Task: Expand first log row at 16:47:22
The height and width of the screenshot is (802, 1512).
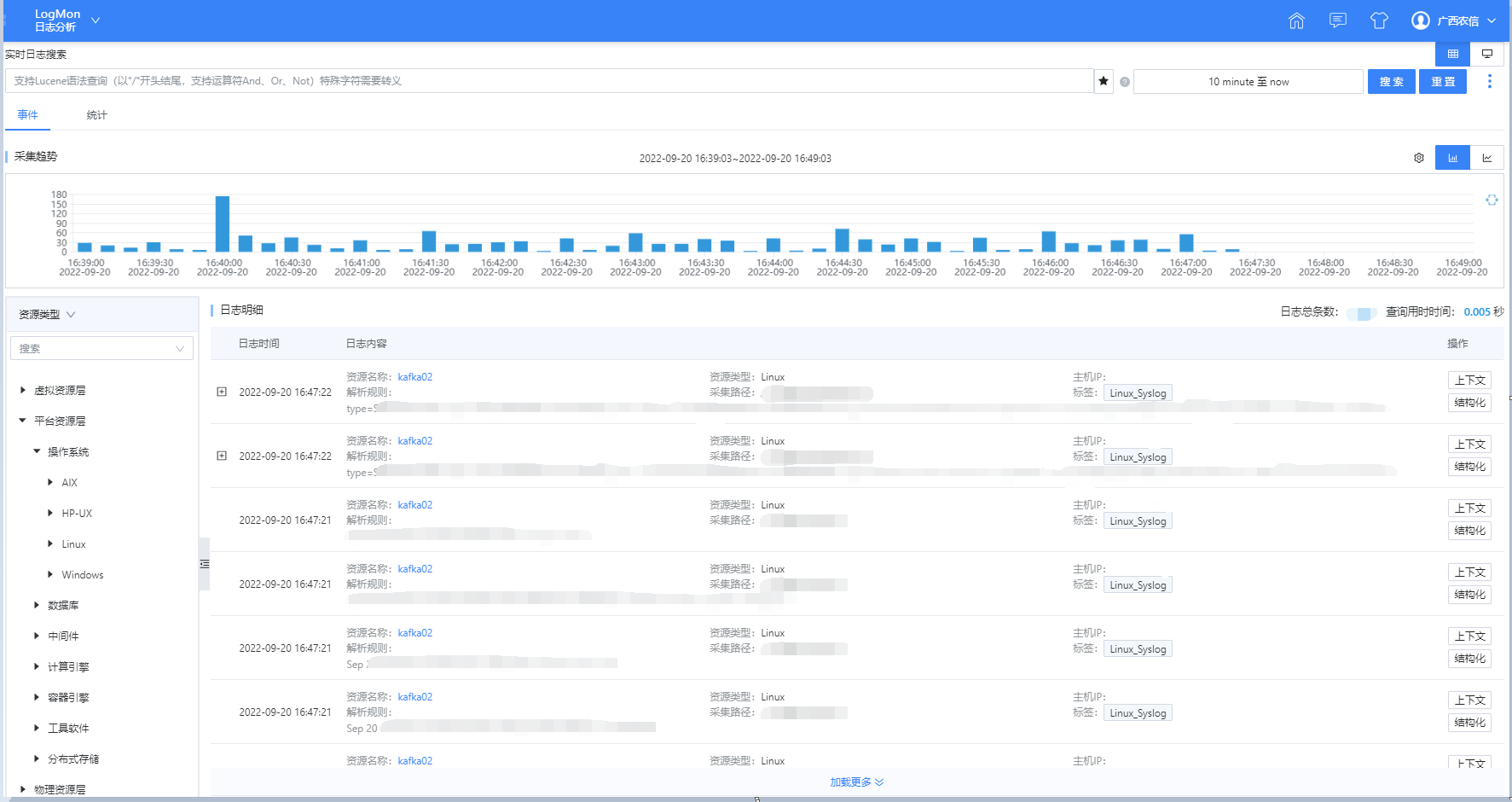Action: 222,392
